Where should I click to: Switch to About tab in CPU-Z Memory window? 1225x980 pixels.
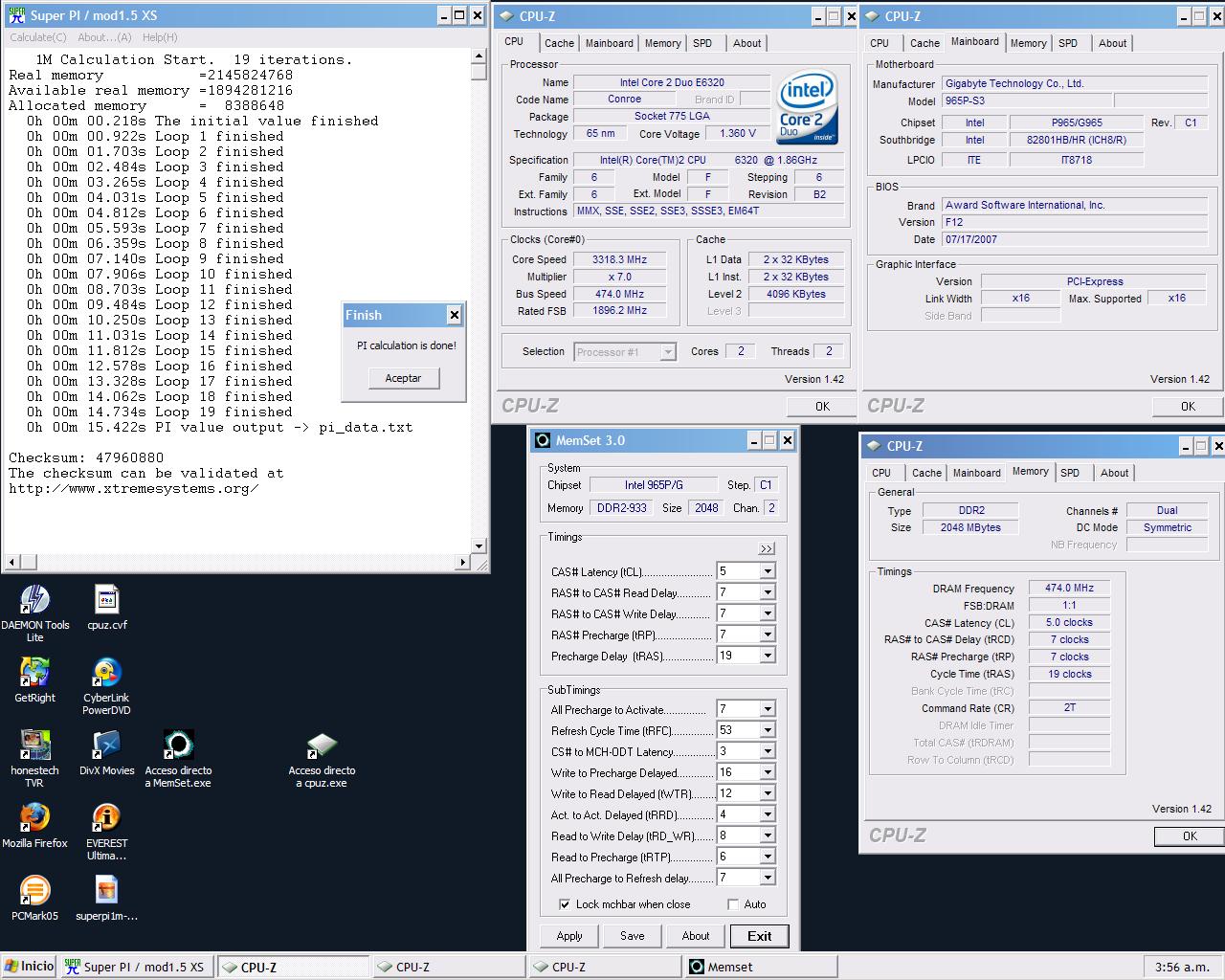[1114, 473]
